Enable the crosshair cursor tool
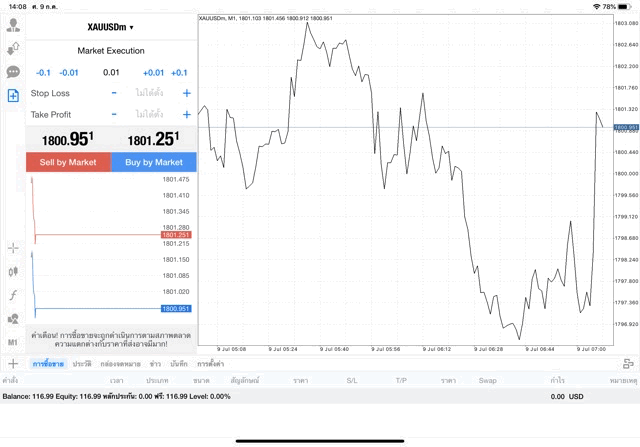 (13, 247)
